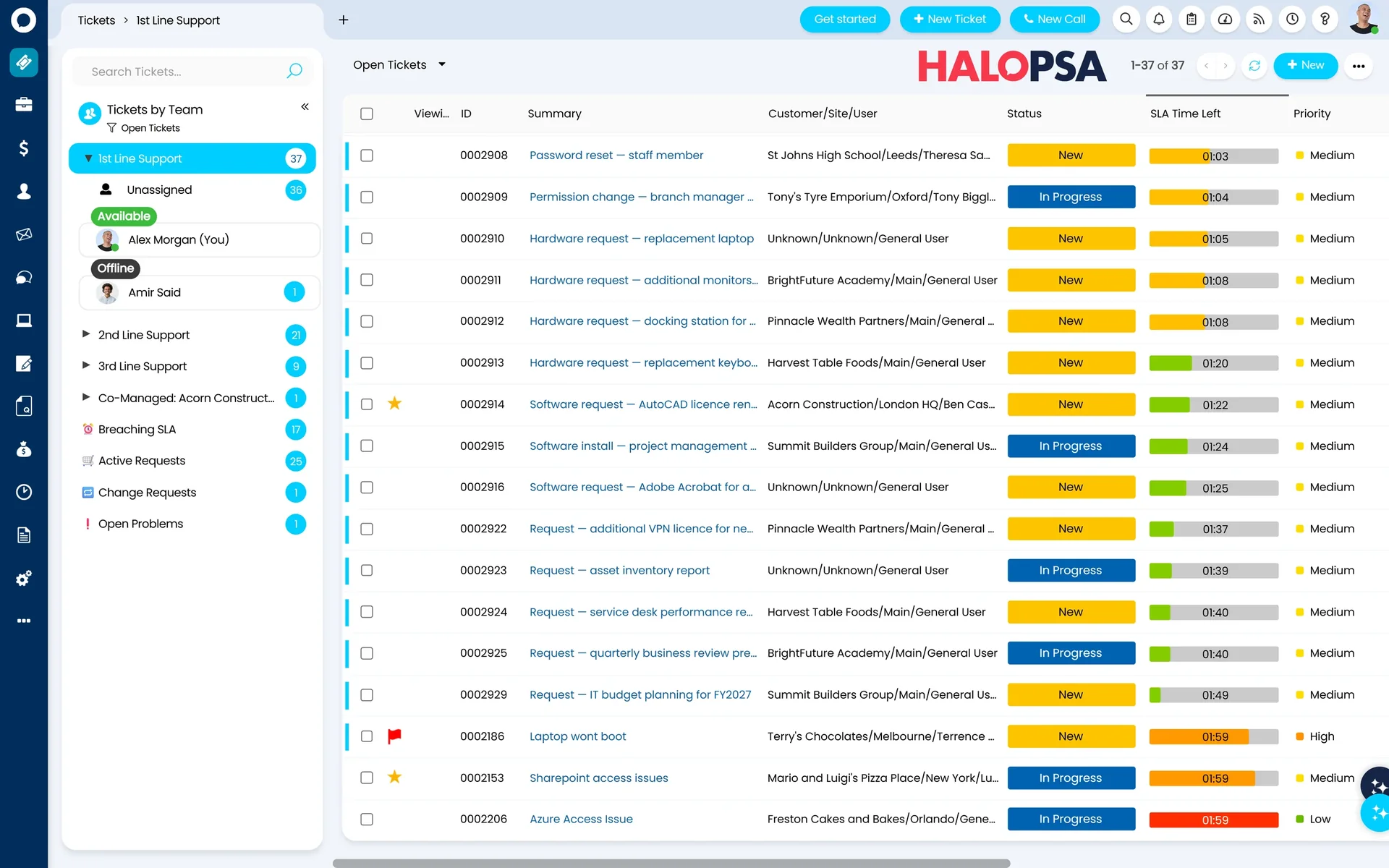The width and height of the screenshot is (1389, 868).
Task: Click the HaloPSA logo at the sidebar top
Action: [24, 20]
